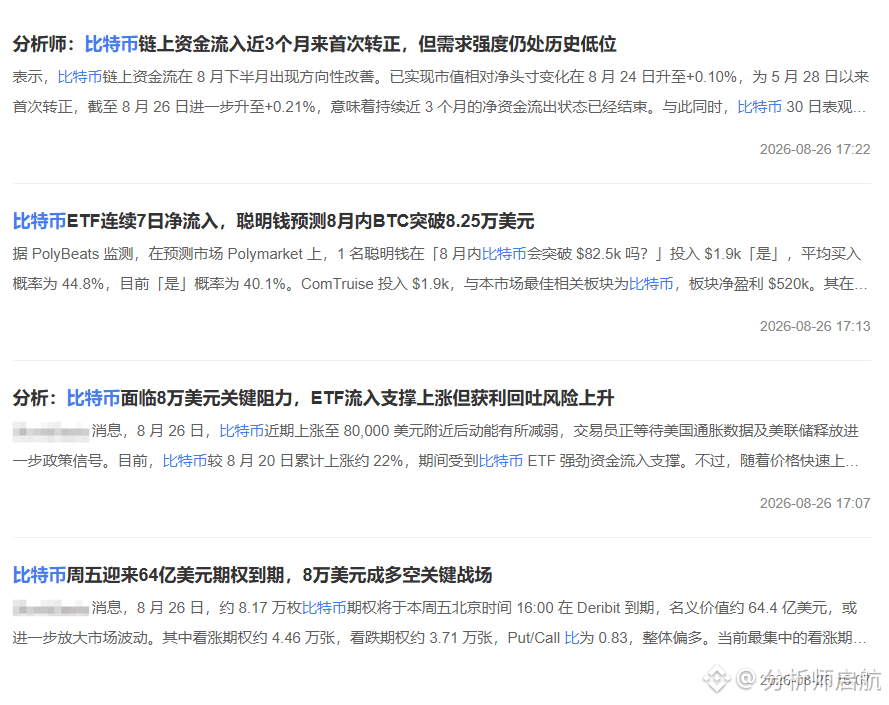The image size is (889, 705).
Task: Open headline 比特币面临8万美元关键阻力
Action: pos(314,398)
